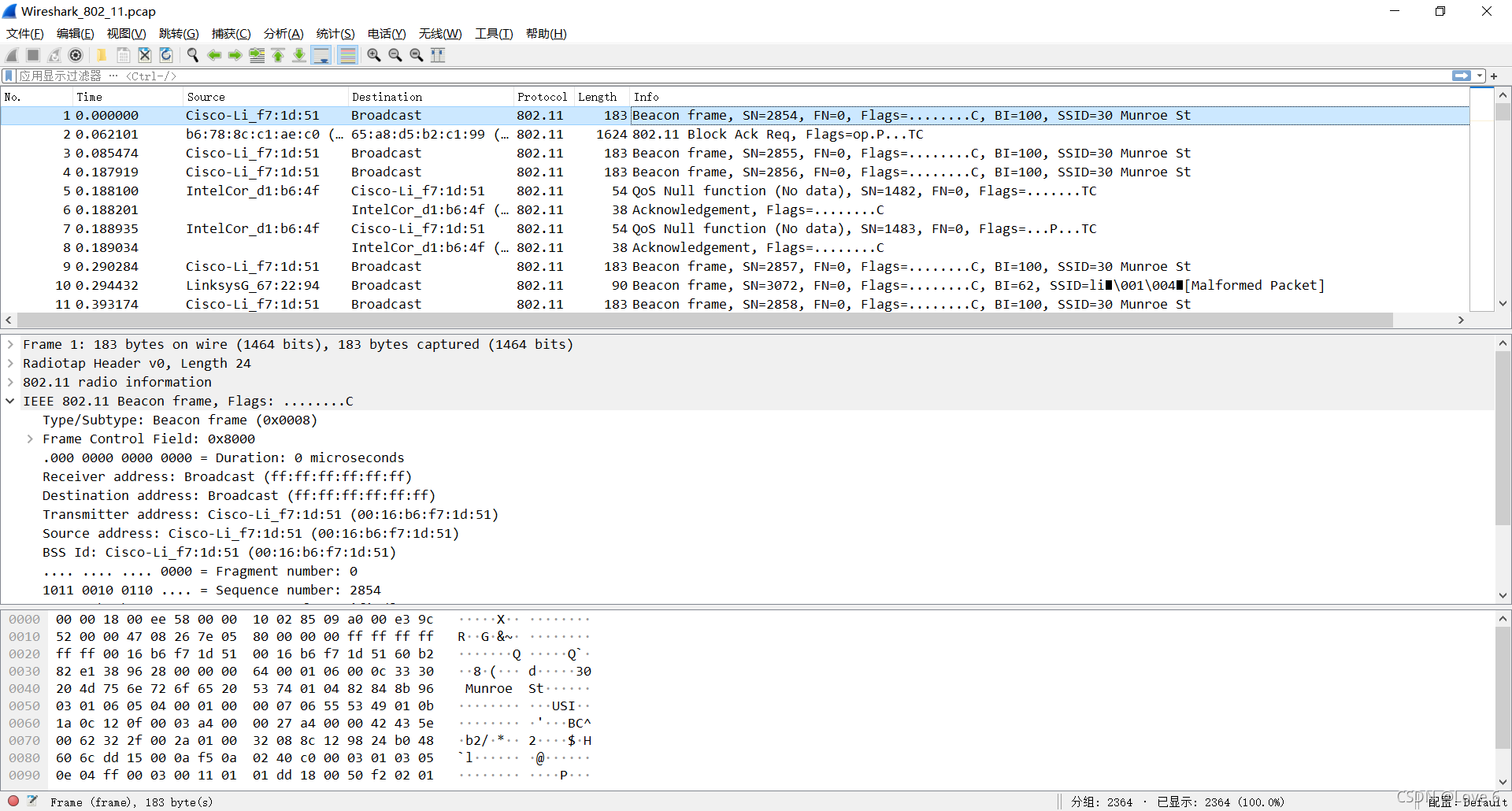Expand the Radiotap Header section
This screenshot has height=811, width=1512.
[x=10, y=363]
